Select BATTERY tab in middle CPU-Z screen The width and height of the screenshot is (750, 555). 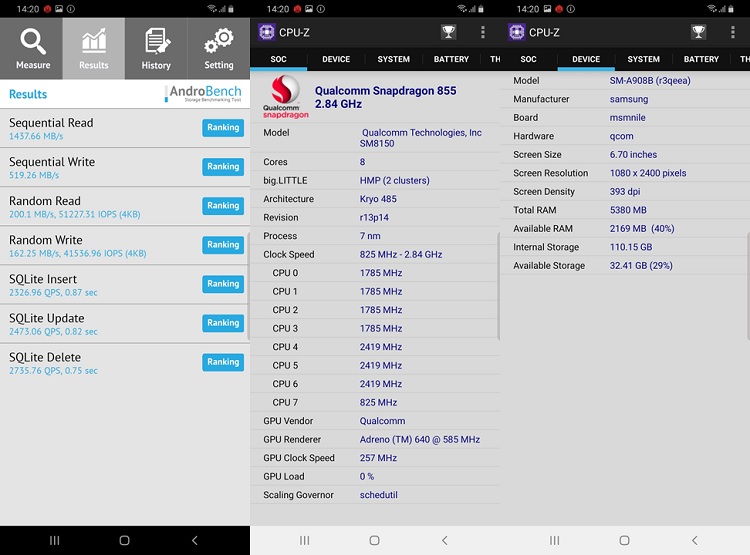451,59
